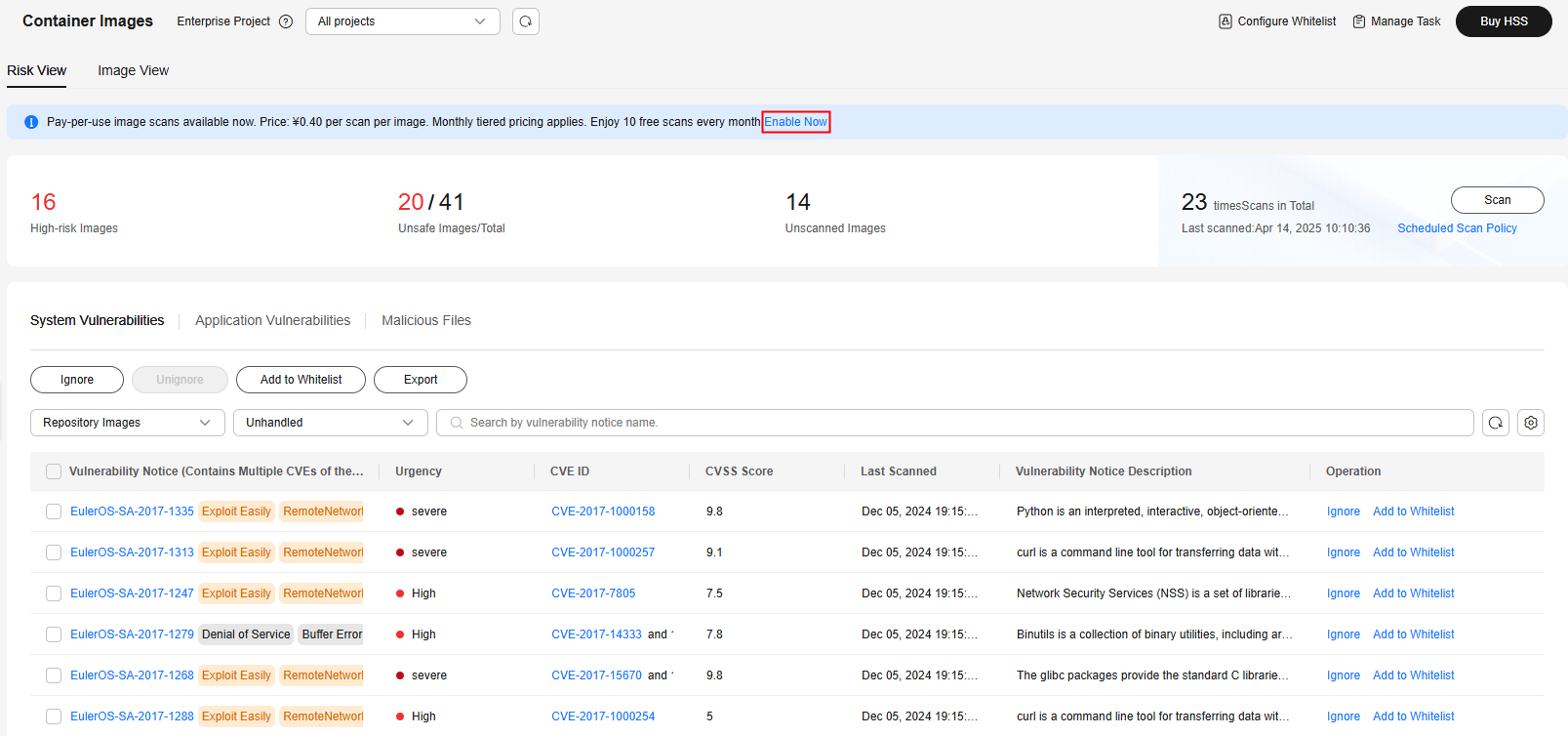
Task: Click the Buy HSS button
Action: coord(1504,21)
